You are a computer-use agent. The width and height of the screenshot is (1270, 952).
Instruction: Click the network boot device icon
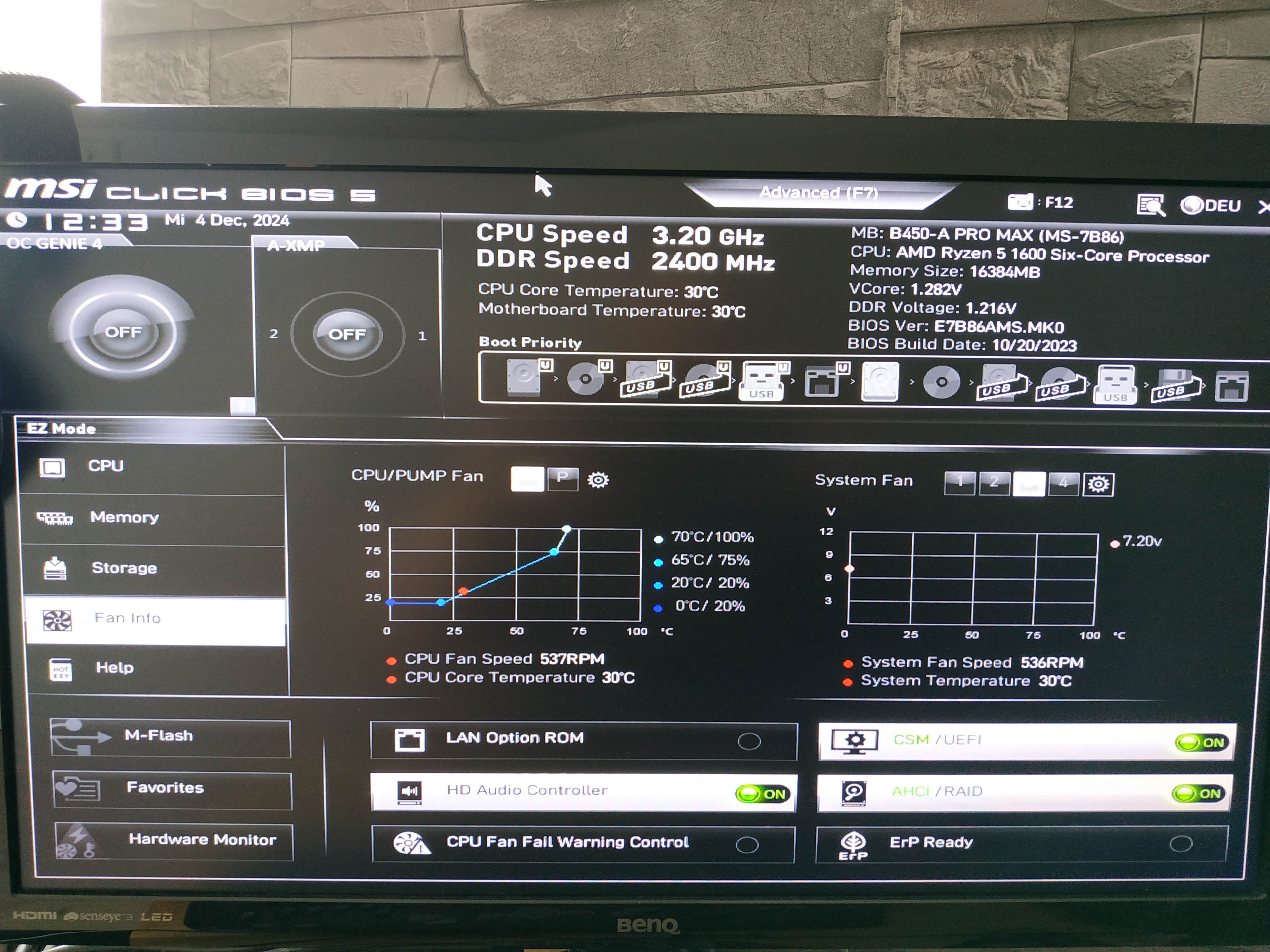coord(822,381)
